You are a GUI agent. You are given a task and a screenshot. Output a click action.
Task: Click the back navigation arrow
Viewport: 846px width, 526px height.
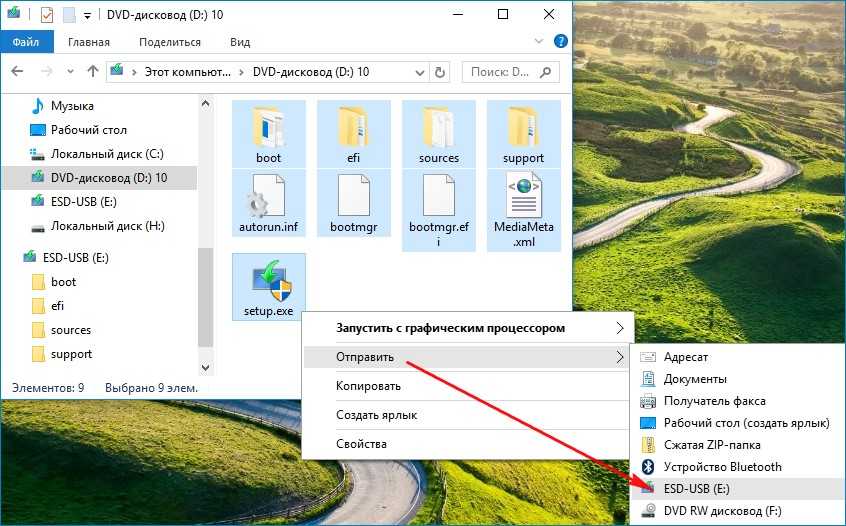[x=19, y=72]
